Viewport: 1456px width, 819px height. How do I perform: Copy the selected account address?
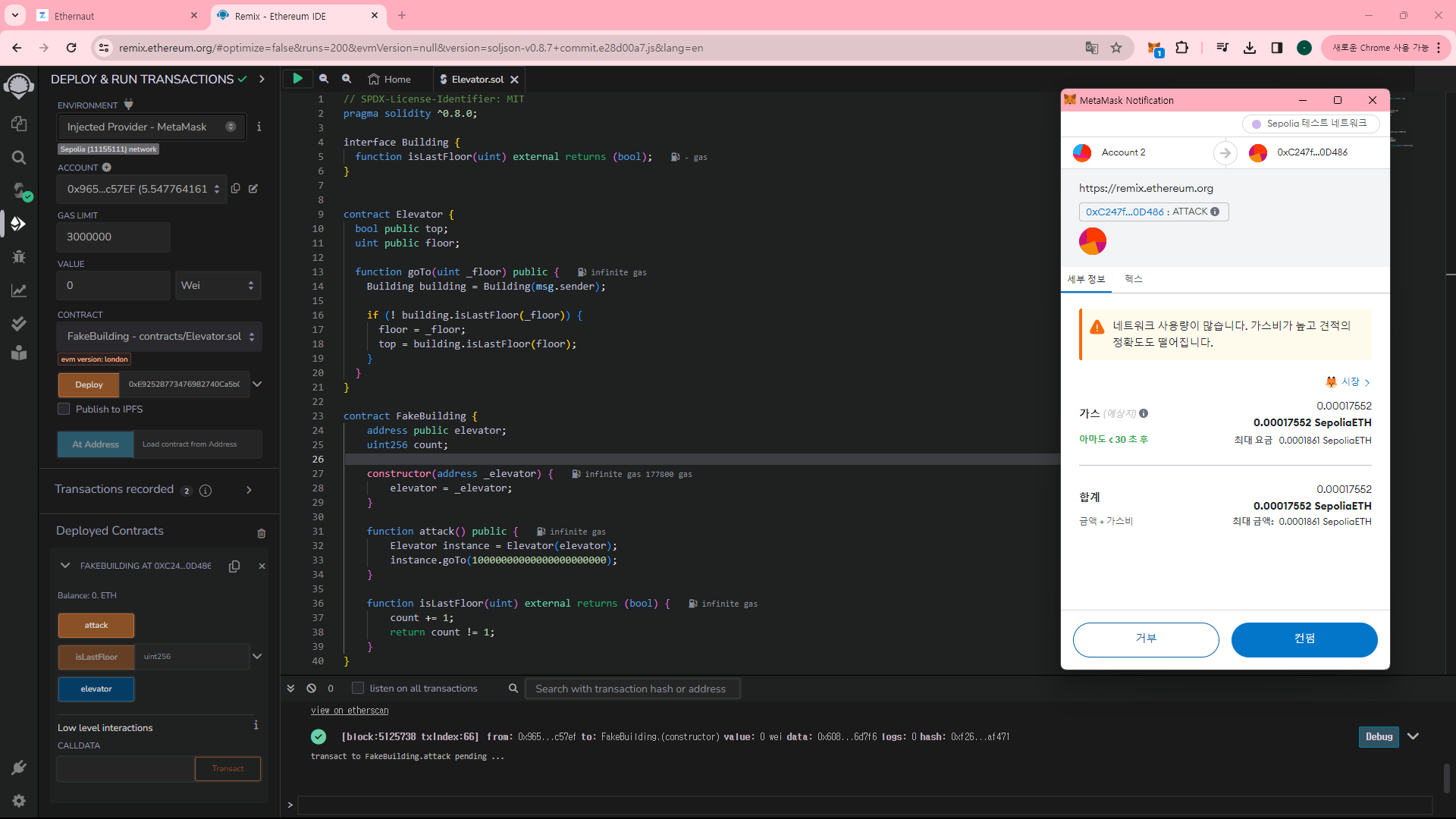coord(236,188)
